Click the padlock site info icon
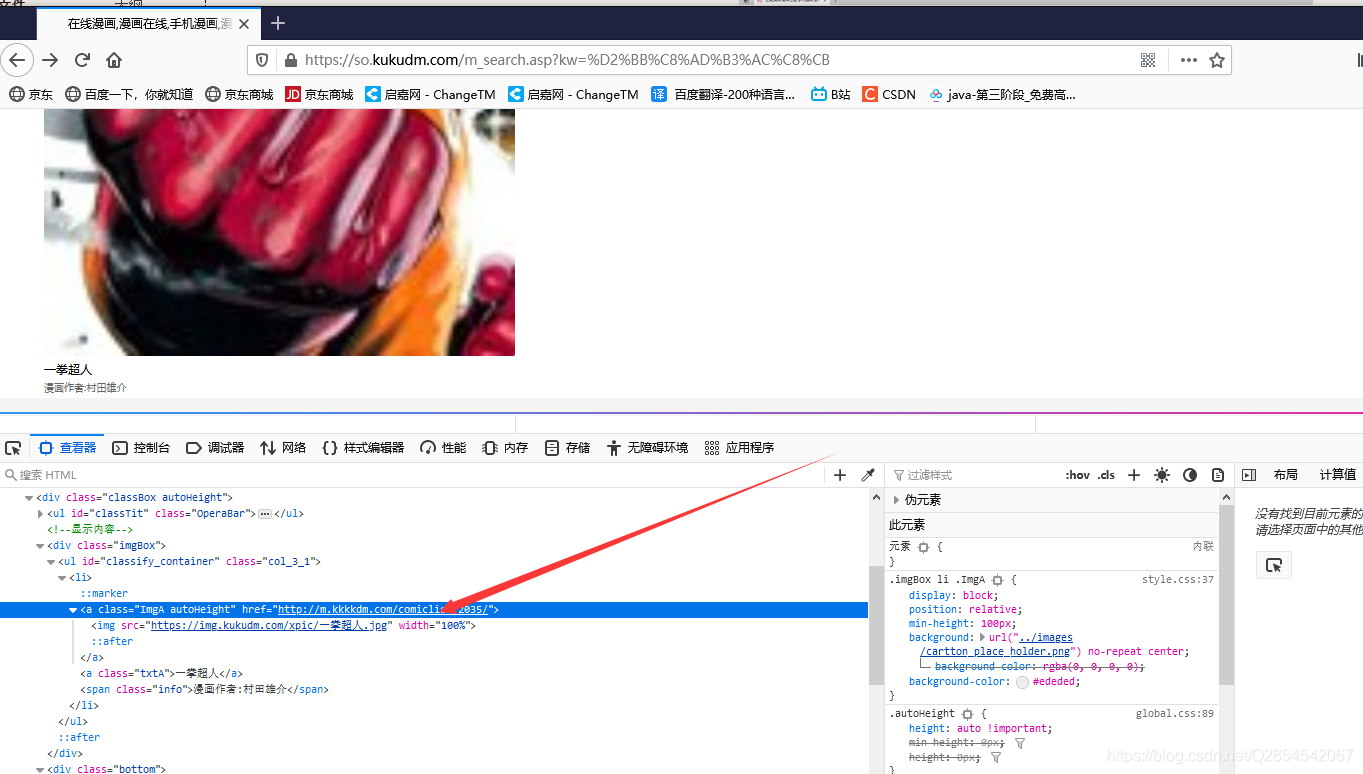 pyautogui.click(x=291, y=60)
